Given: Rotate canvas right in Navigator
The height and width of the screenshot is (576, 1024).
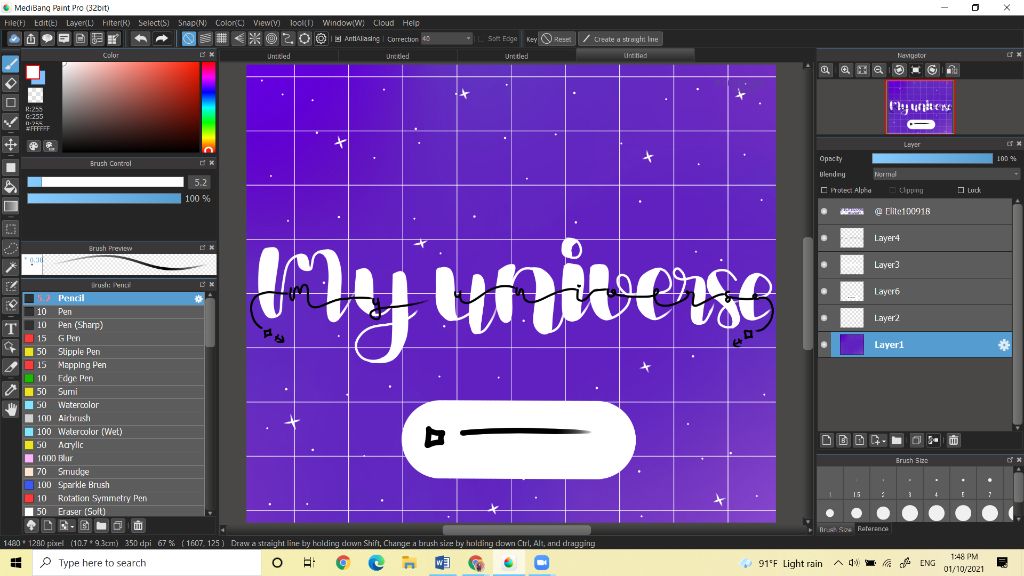Looking at the screenshot, I should 933,70.
